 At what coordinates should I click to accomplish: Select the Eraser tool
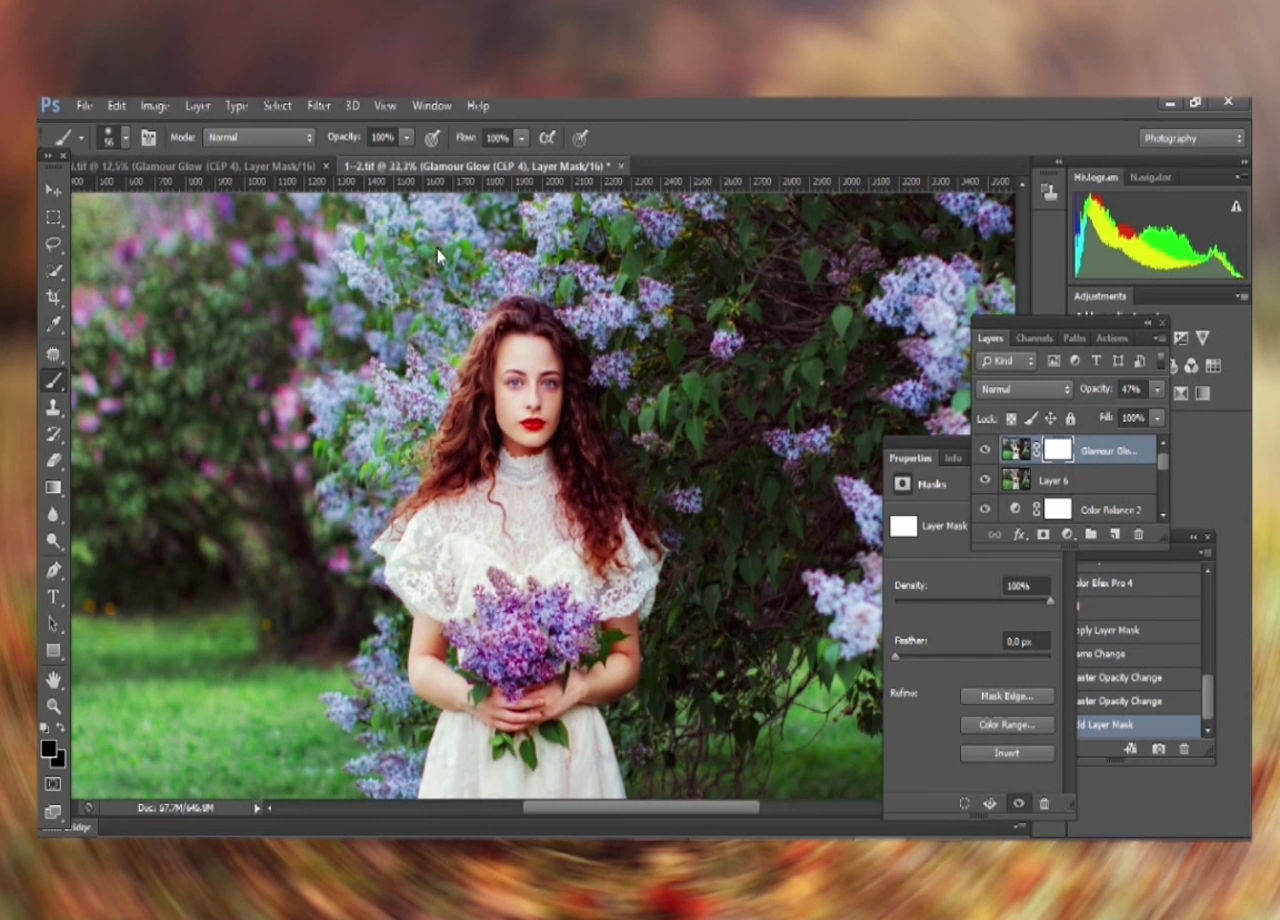coord(53,461)
